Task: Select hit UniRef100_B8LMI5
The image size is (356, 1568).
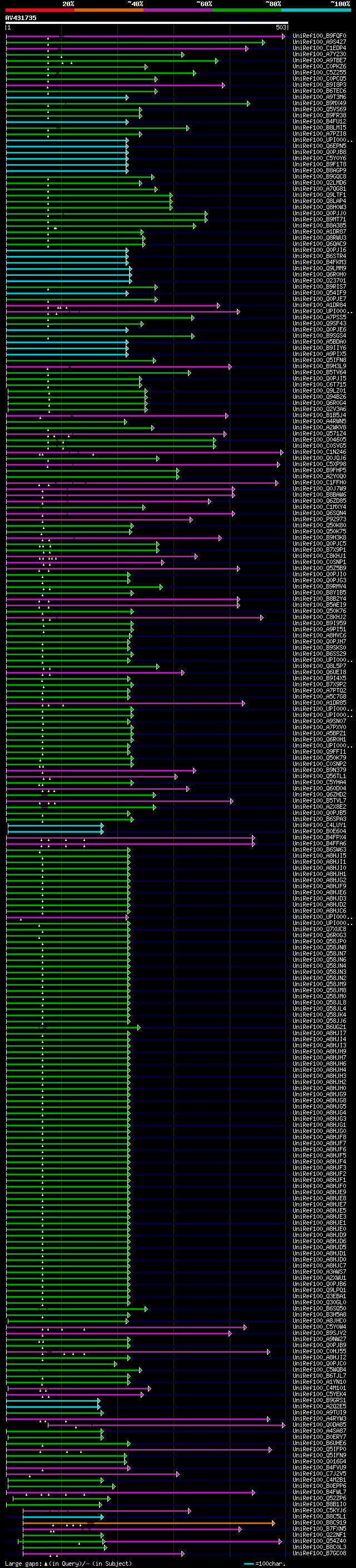Action: point(319,127)
